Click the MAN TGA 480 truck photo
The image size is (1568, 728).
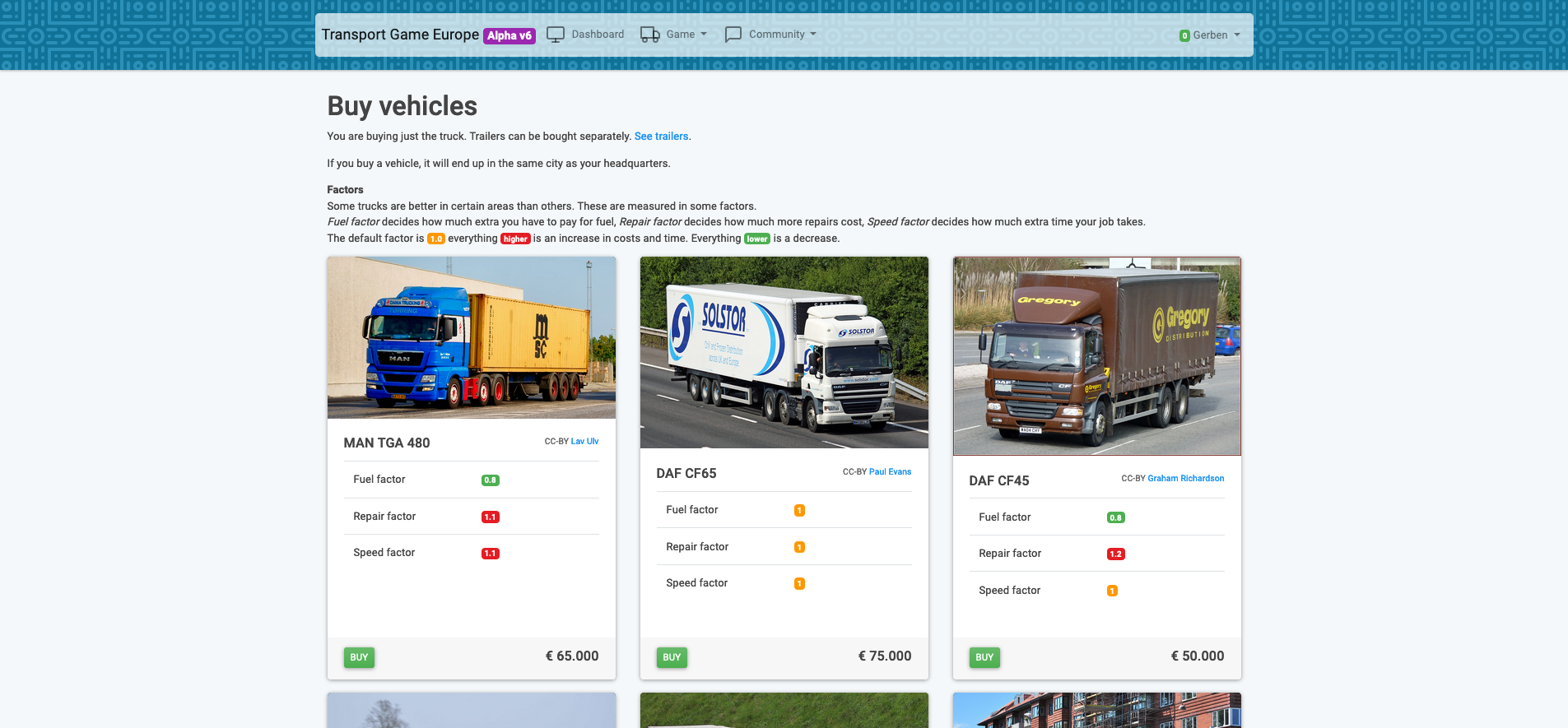click(472, 338)
